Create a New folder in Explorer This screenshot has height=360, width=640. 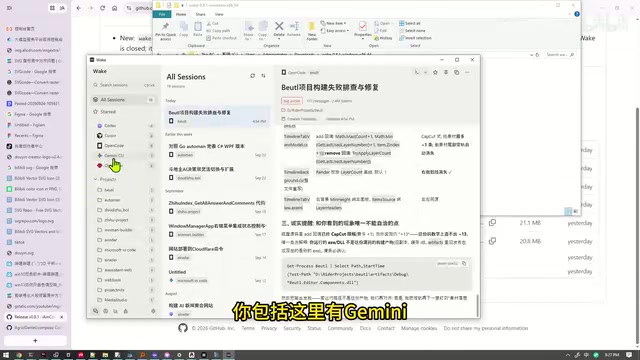pos(311,31)
